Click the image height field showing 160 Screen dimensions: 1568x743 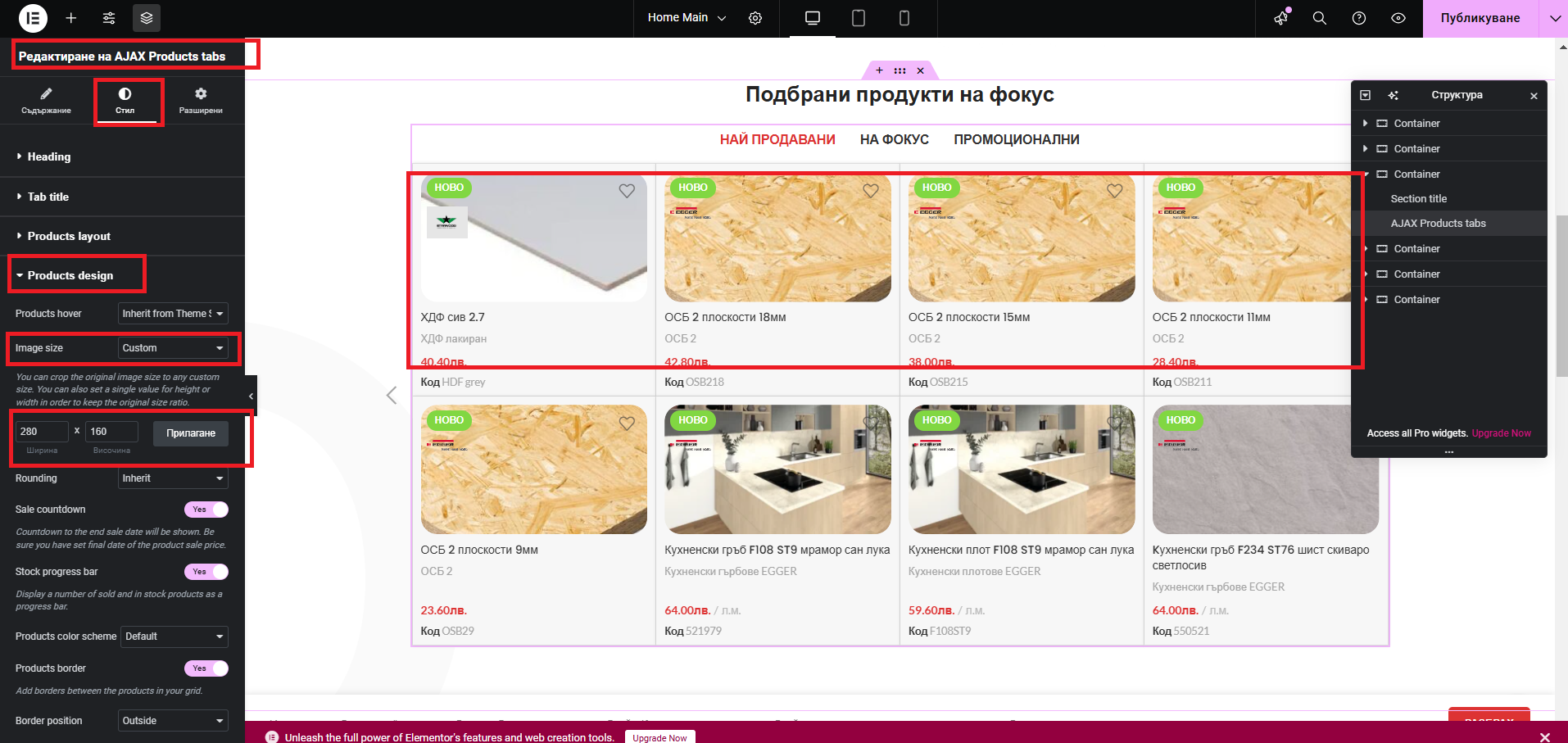111,432
